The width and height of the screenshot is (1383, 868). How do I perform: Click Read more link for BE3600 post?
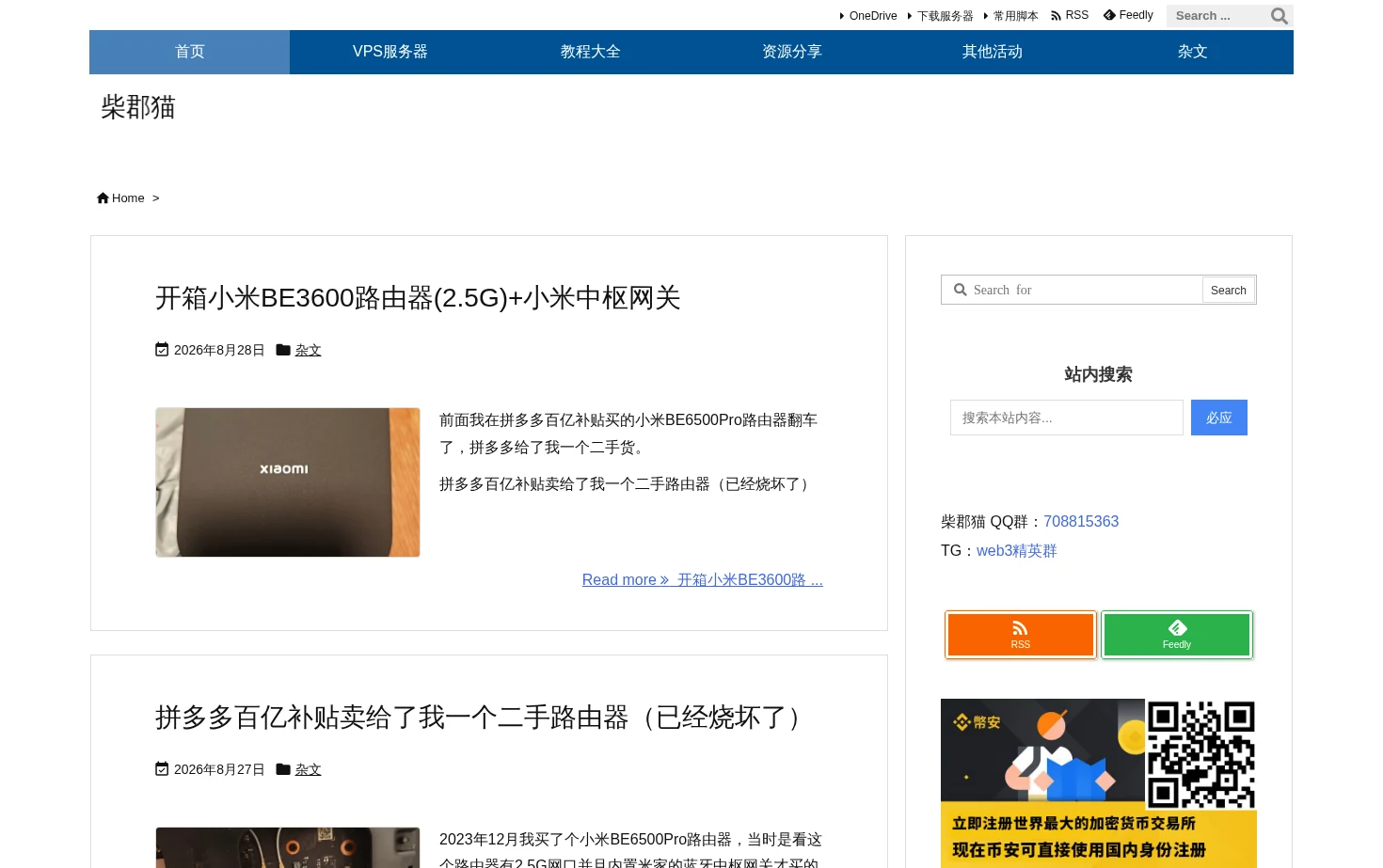(x=703, y=580)
